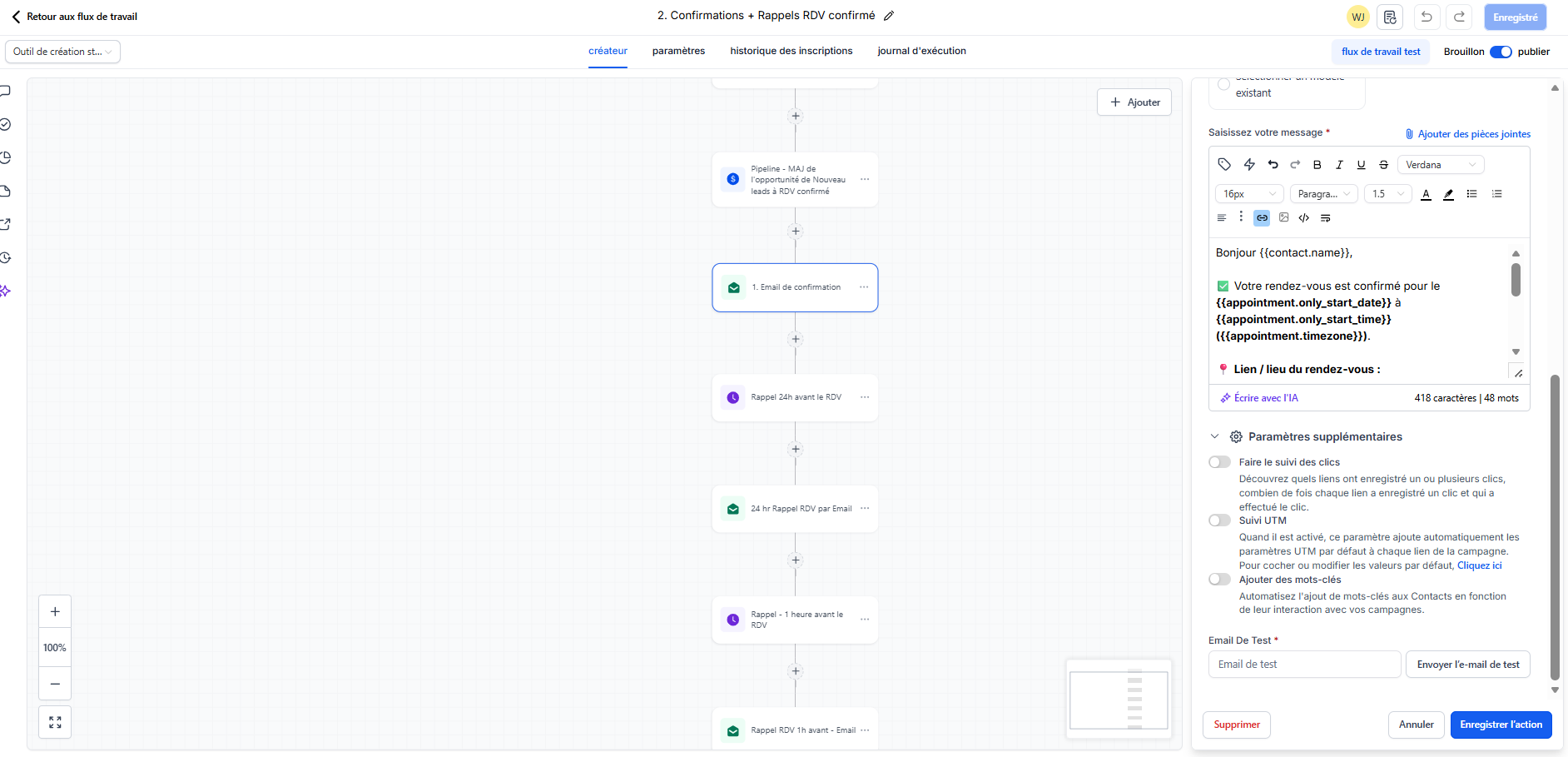Click the fit-to-screen icon on canvas
Screen dimensions: 1568x757
[x=55, y=722]
